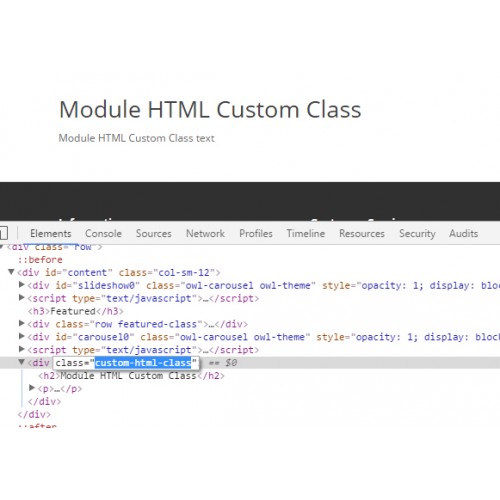Image resolution: width=500 pixels, height=500 pixels.
Task: Collapse the div id="content" node
Action: click(11, 272)
